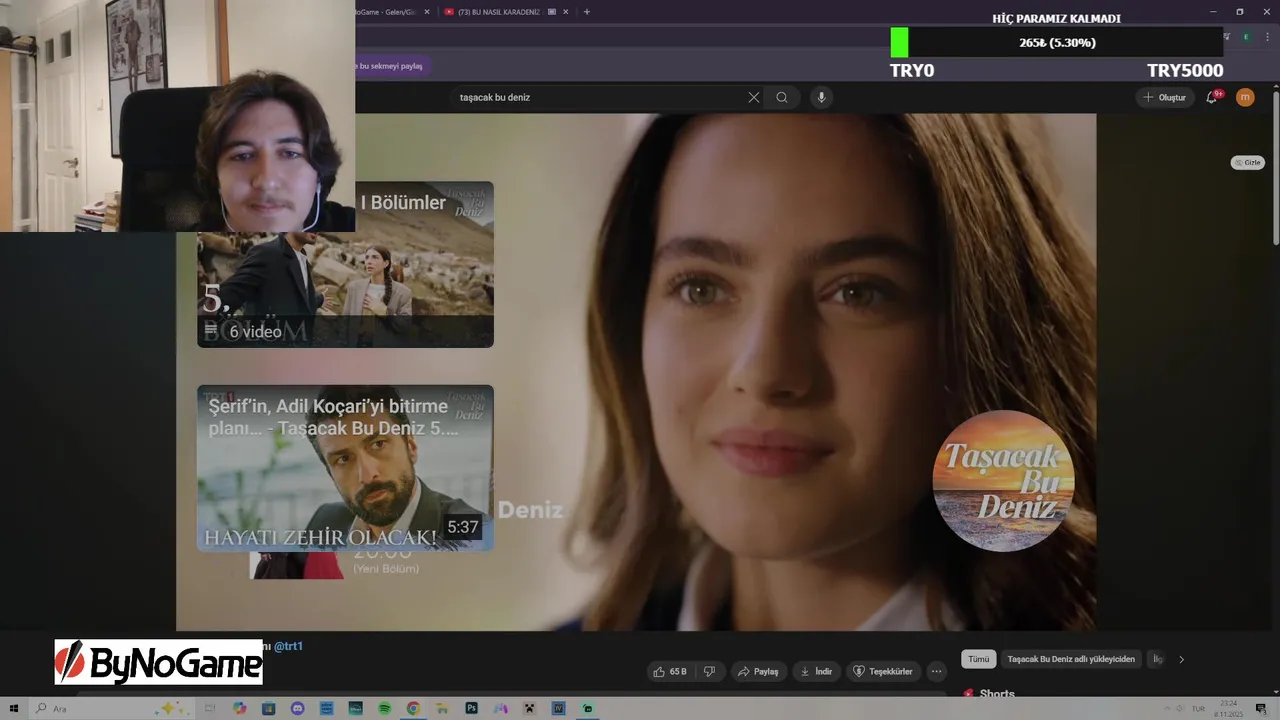Image resolution: width=1280 pixels, height=720 pixels.
Task: Open the green Chrome profile icon
Action: point(1246,37)
